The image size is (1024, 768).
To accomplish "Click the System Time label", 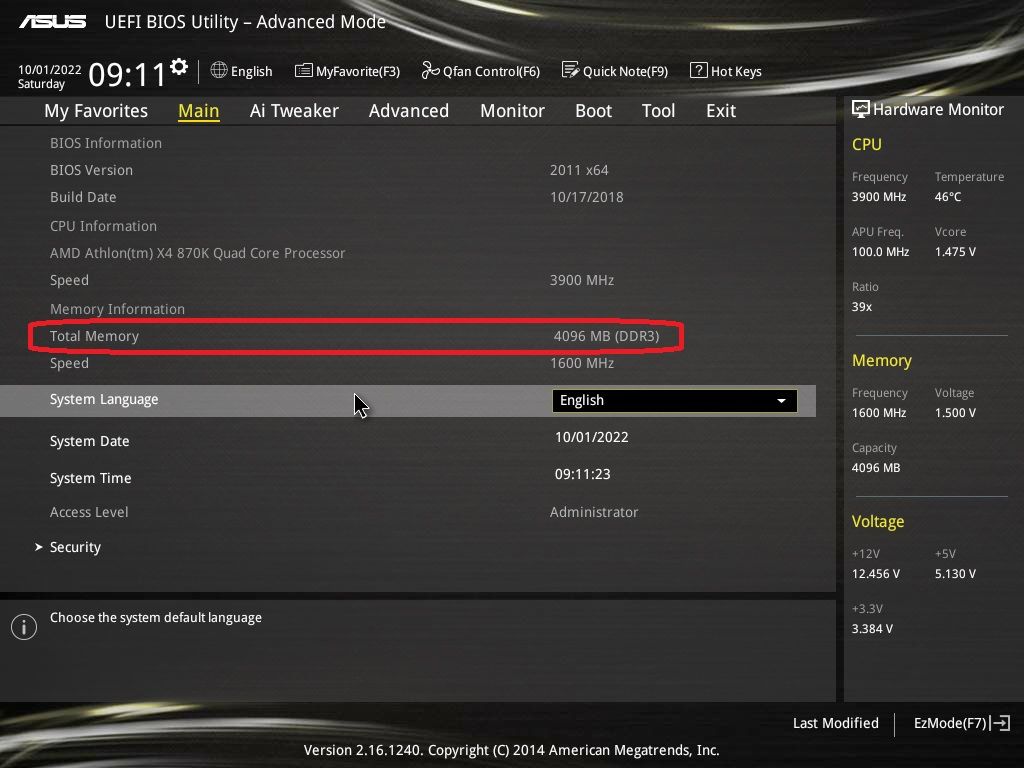I will coord(90,478).
